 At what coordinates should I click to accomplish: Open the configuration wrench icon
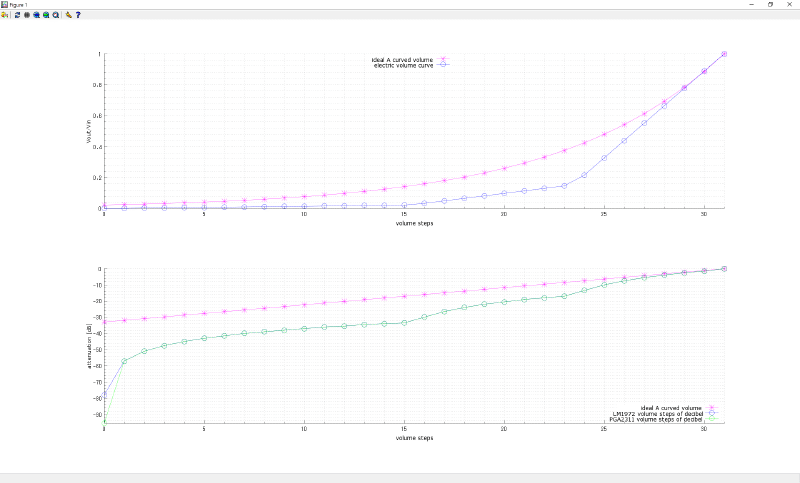pyautogui.click(x=69, y=15)
